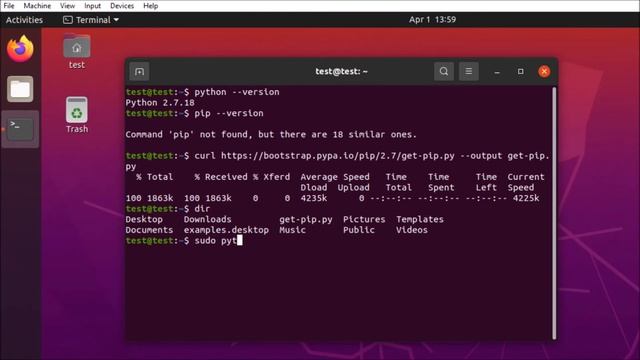This screenshot has width=640, height=360.
Task: Open the Activities overview
Action: (x=24, y=20)
